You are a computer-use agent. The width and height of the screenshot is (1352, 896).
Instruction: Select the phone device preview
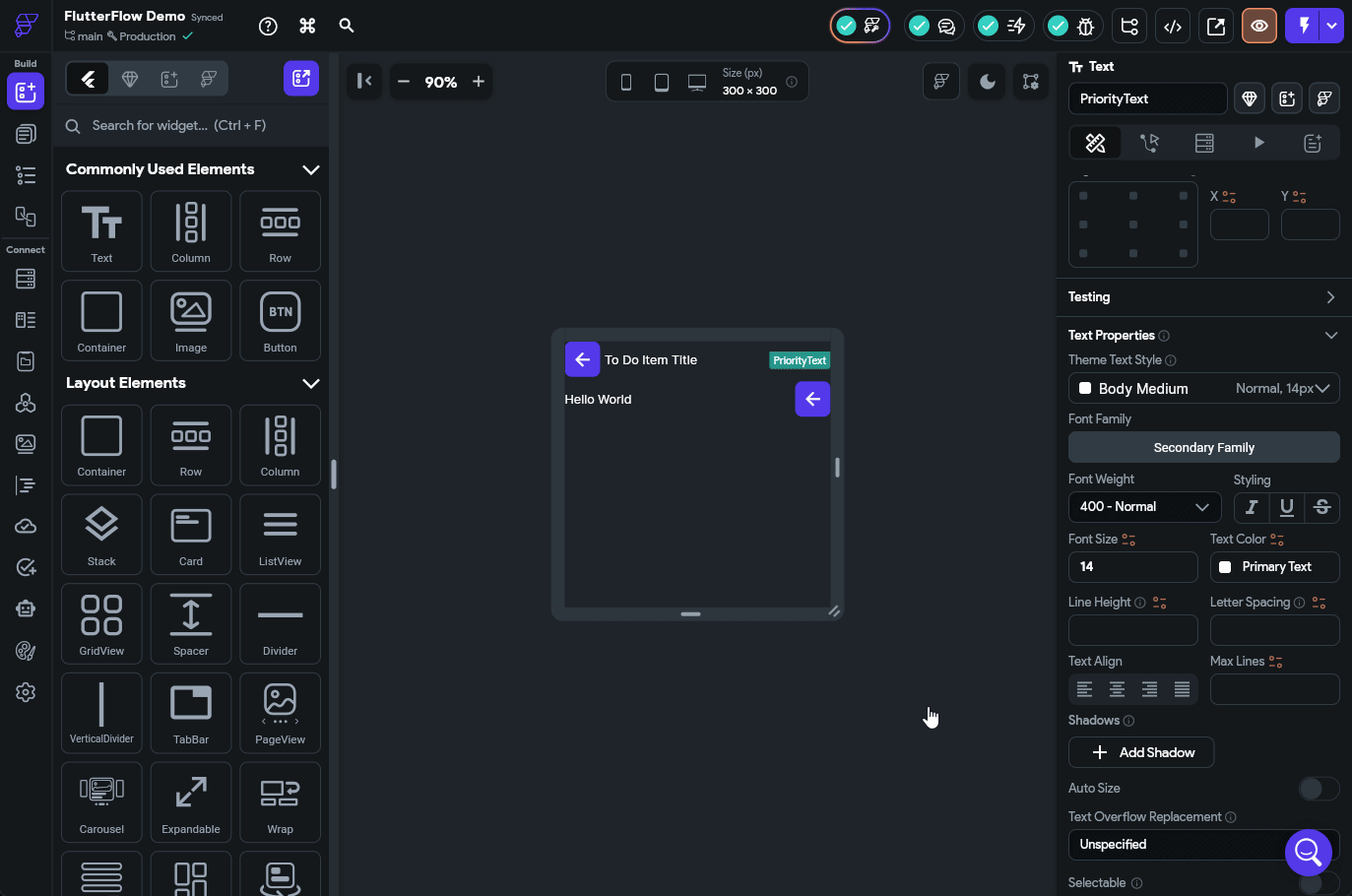pos(626,83)
